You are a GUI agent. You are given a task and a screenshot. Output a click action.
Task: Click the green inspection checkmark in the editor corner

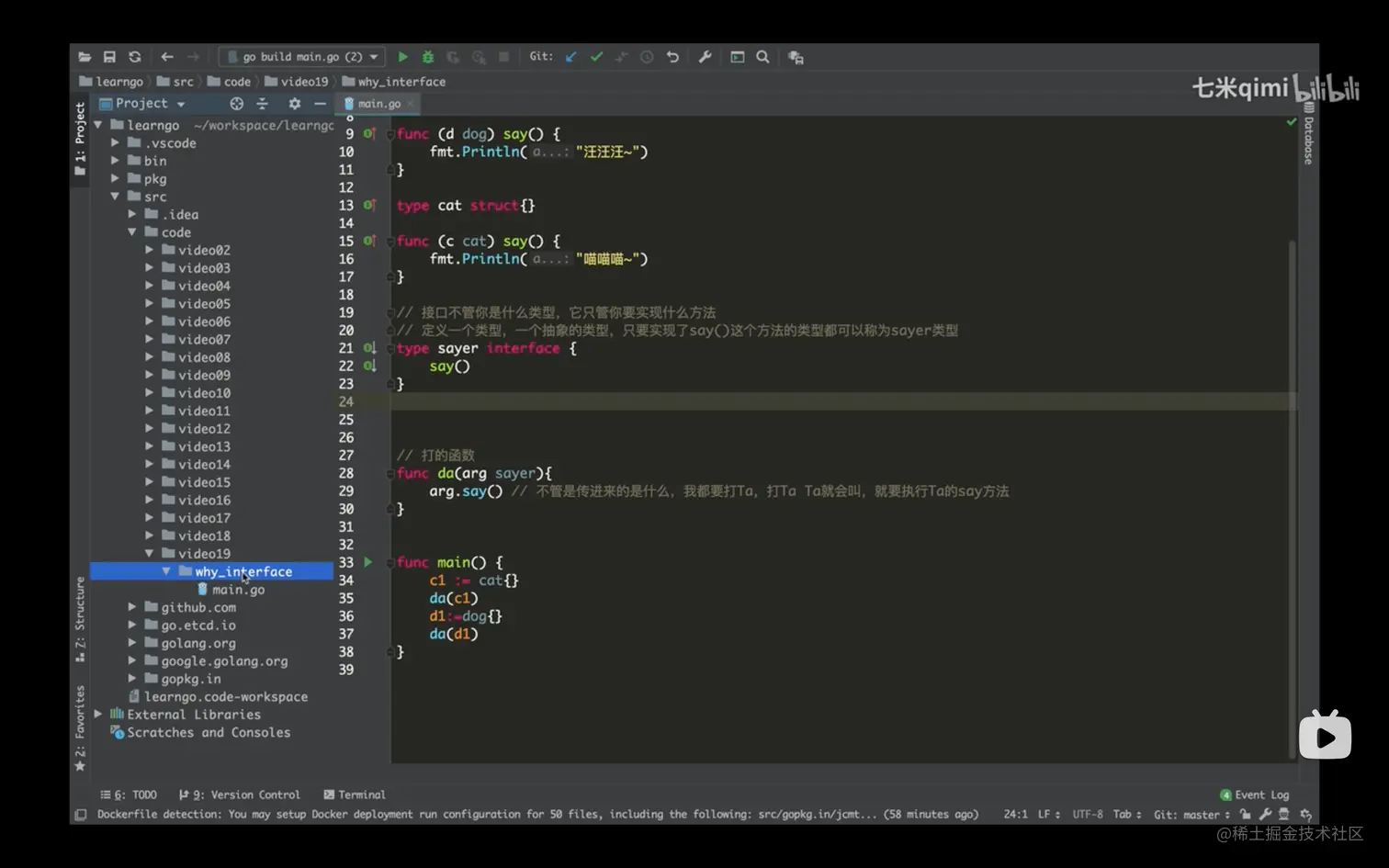pos(1292,121)
